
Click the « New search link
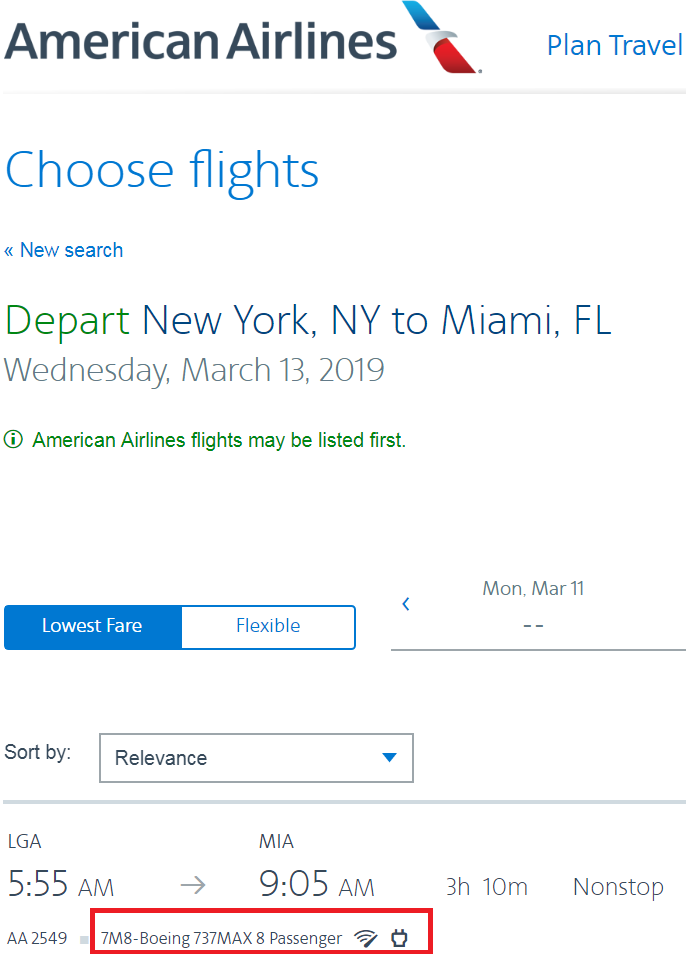(x=64, y=250)
